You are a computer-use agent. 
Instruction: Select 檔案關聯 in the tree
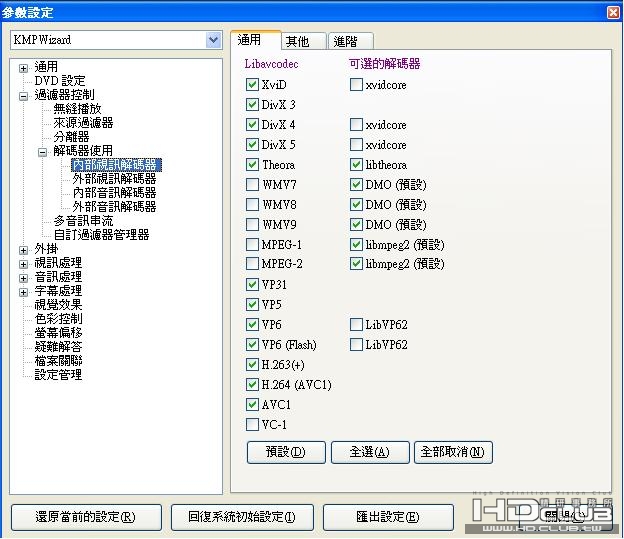pyautogui.click(x=58, y=361)
